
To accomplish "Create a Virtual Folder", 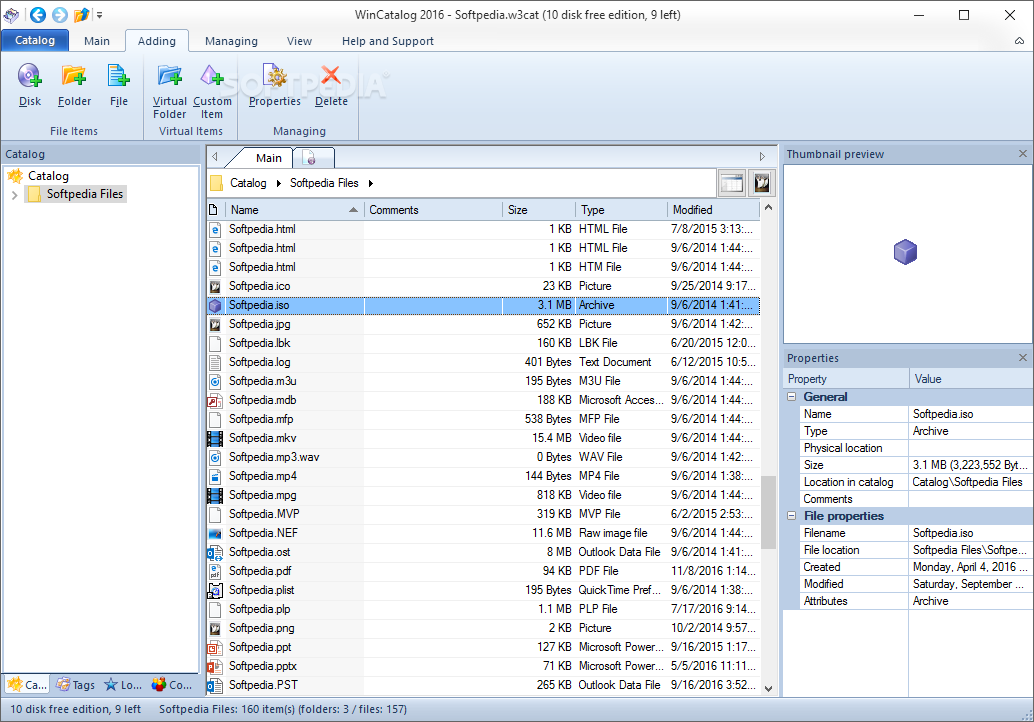I will [x=169, y=91].
